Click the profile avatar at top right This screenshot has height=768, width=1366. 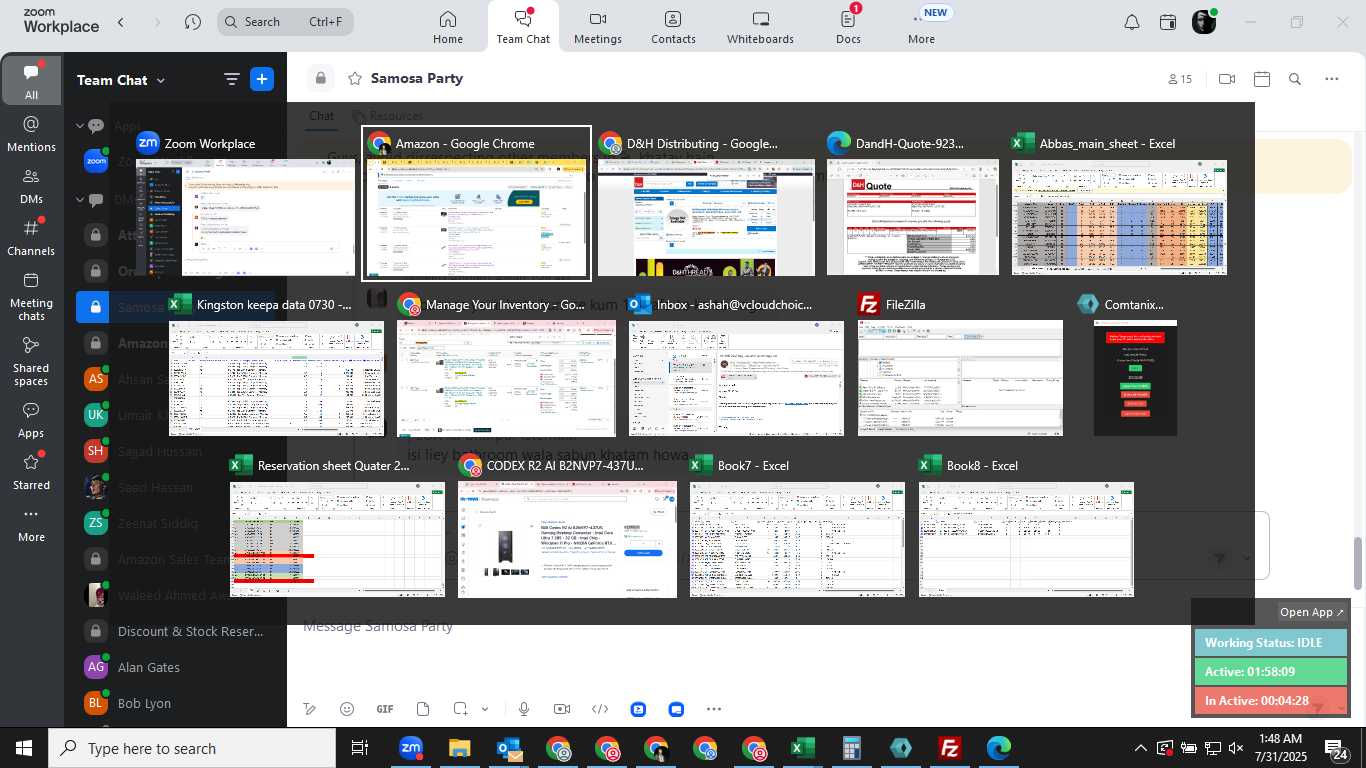pos(1204,22)
